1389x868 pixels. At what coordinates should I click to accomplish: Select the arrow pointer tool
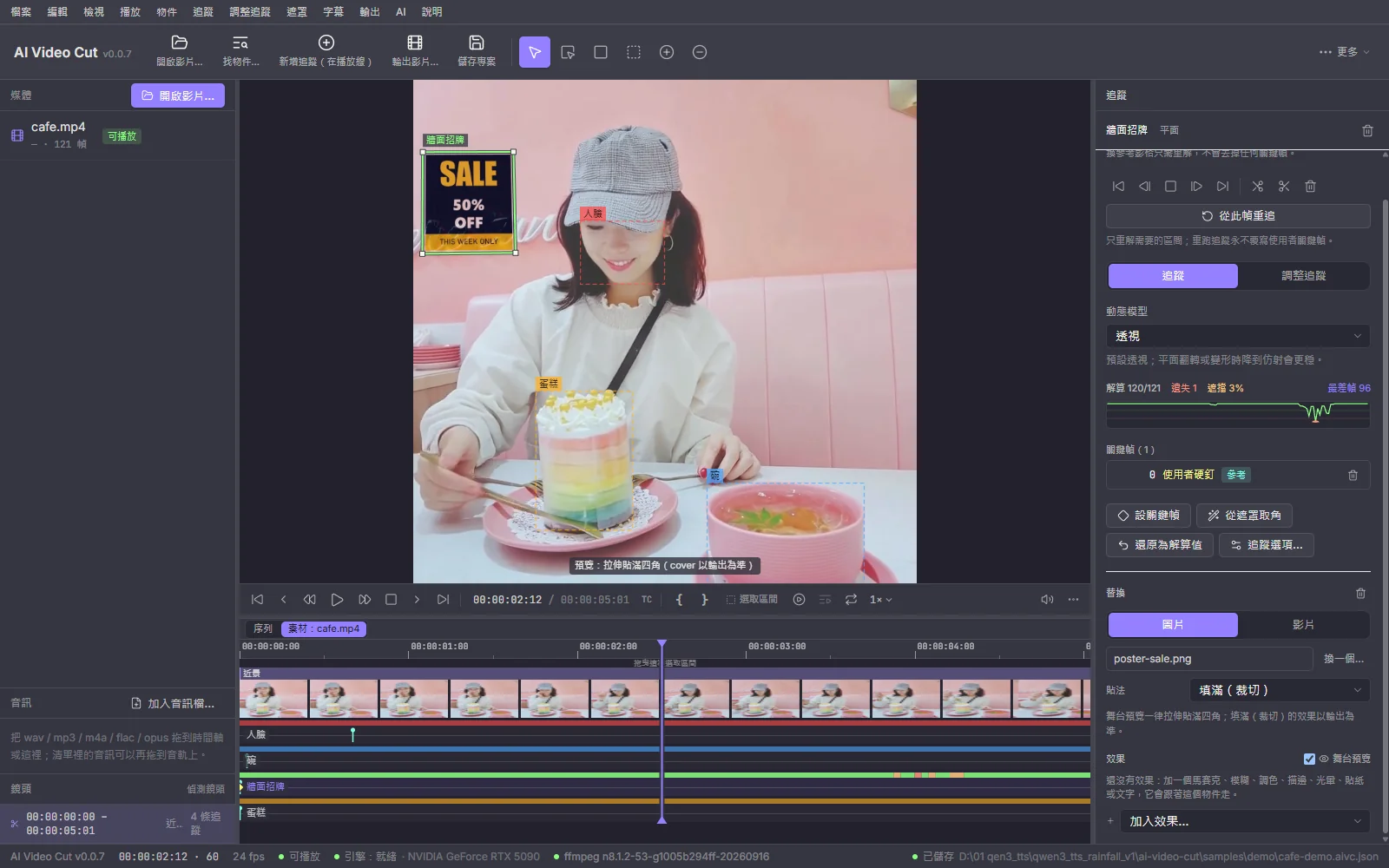535,52
